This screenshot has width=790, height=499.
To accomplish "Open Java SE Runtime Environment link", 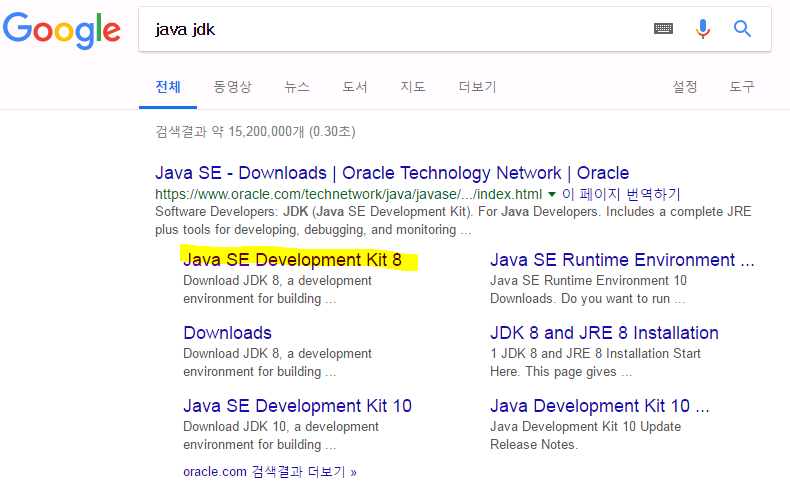I will click(x=622, y=260).
